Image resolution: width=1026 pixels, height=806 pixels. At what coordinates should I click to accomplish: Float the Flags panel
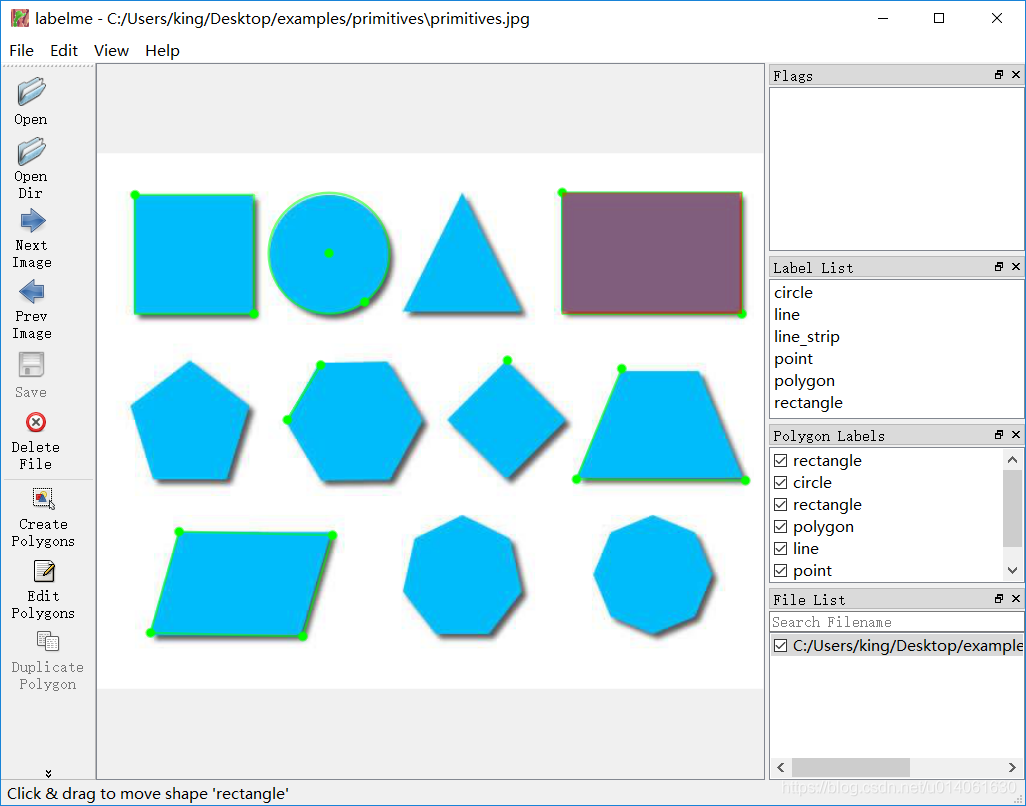point(999,75)
